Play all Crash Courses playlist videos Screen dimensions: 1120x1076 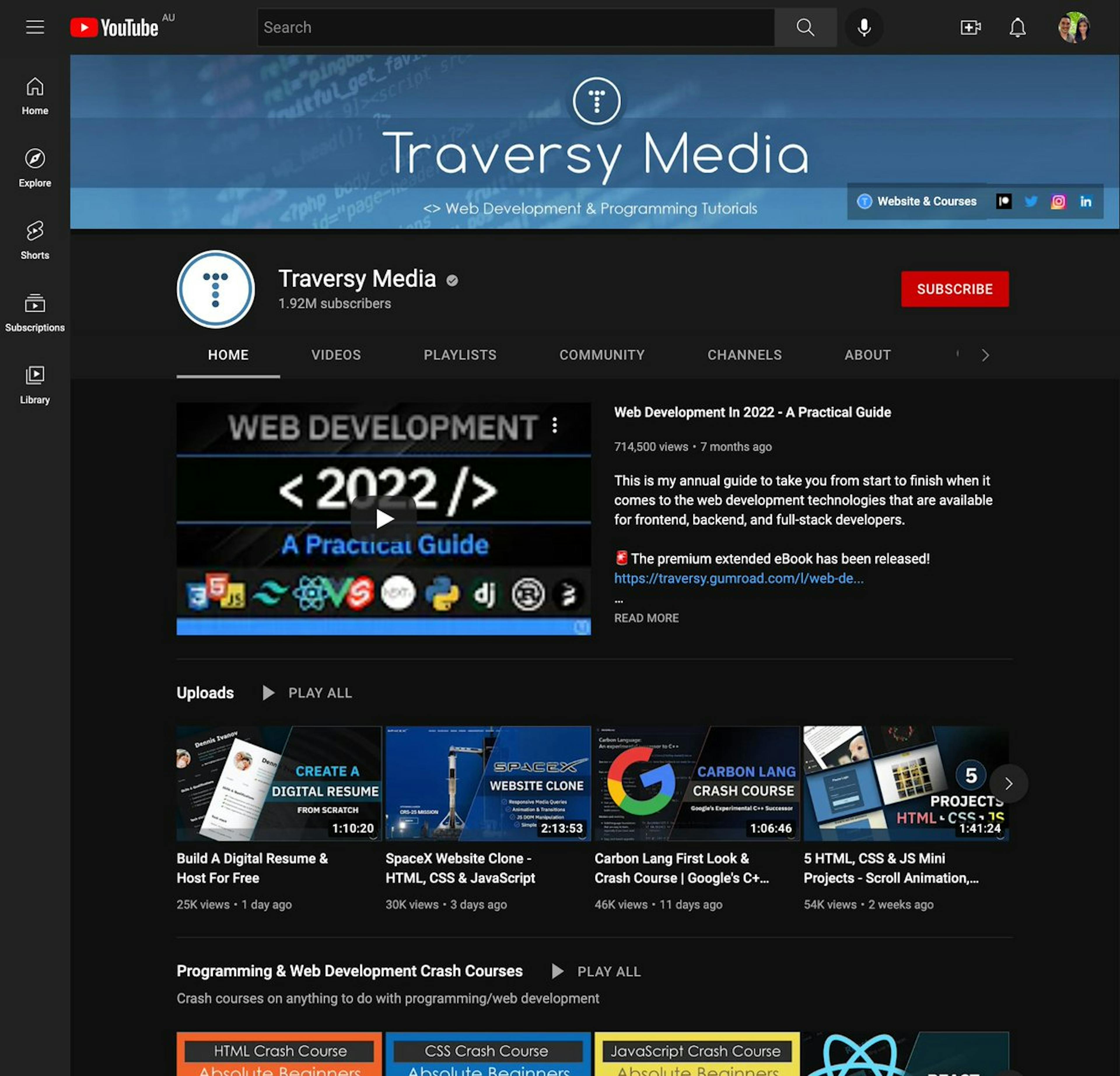click(596, 971)
